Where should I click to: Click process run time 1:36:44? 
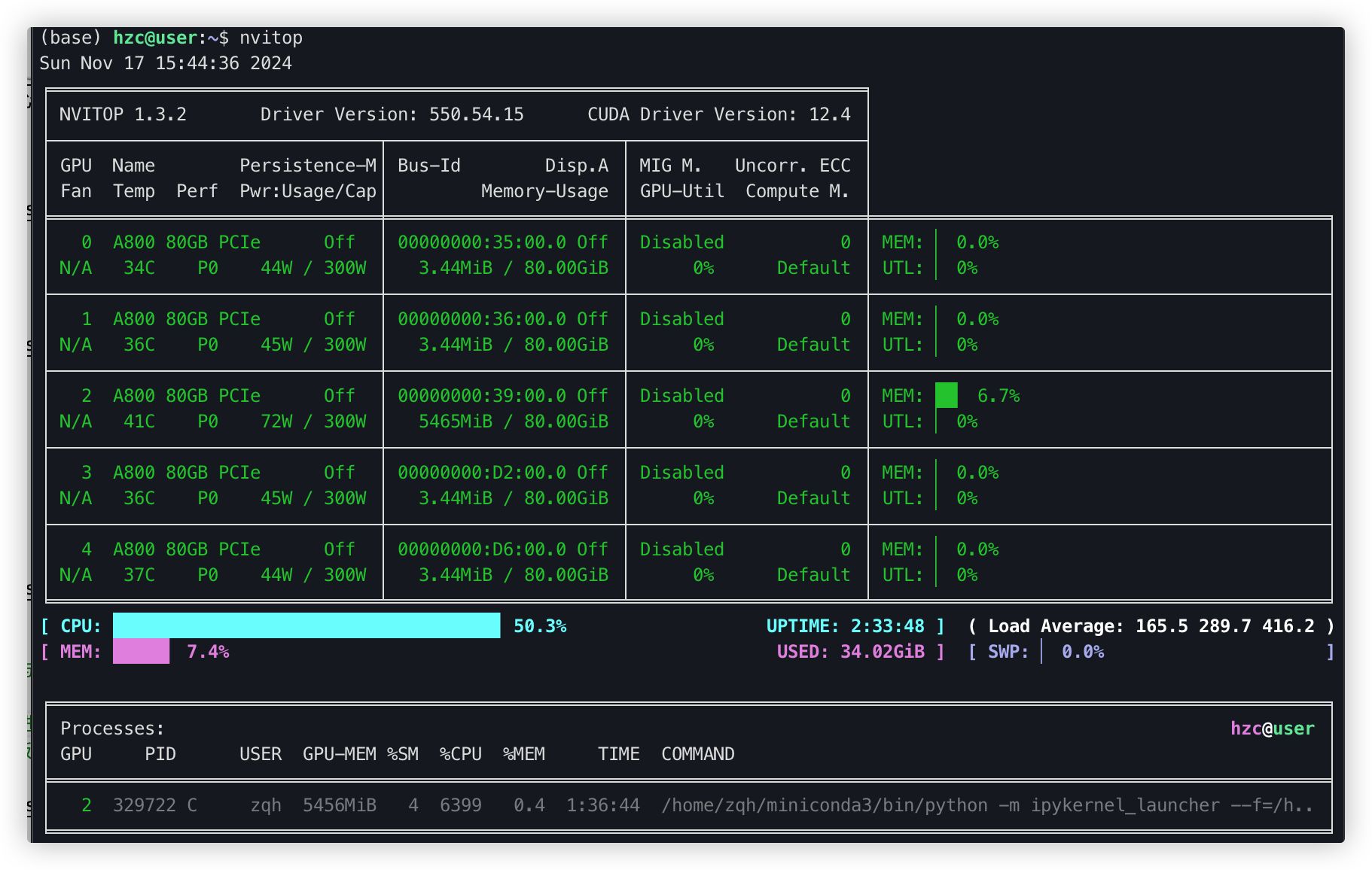click(603, 805)
